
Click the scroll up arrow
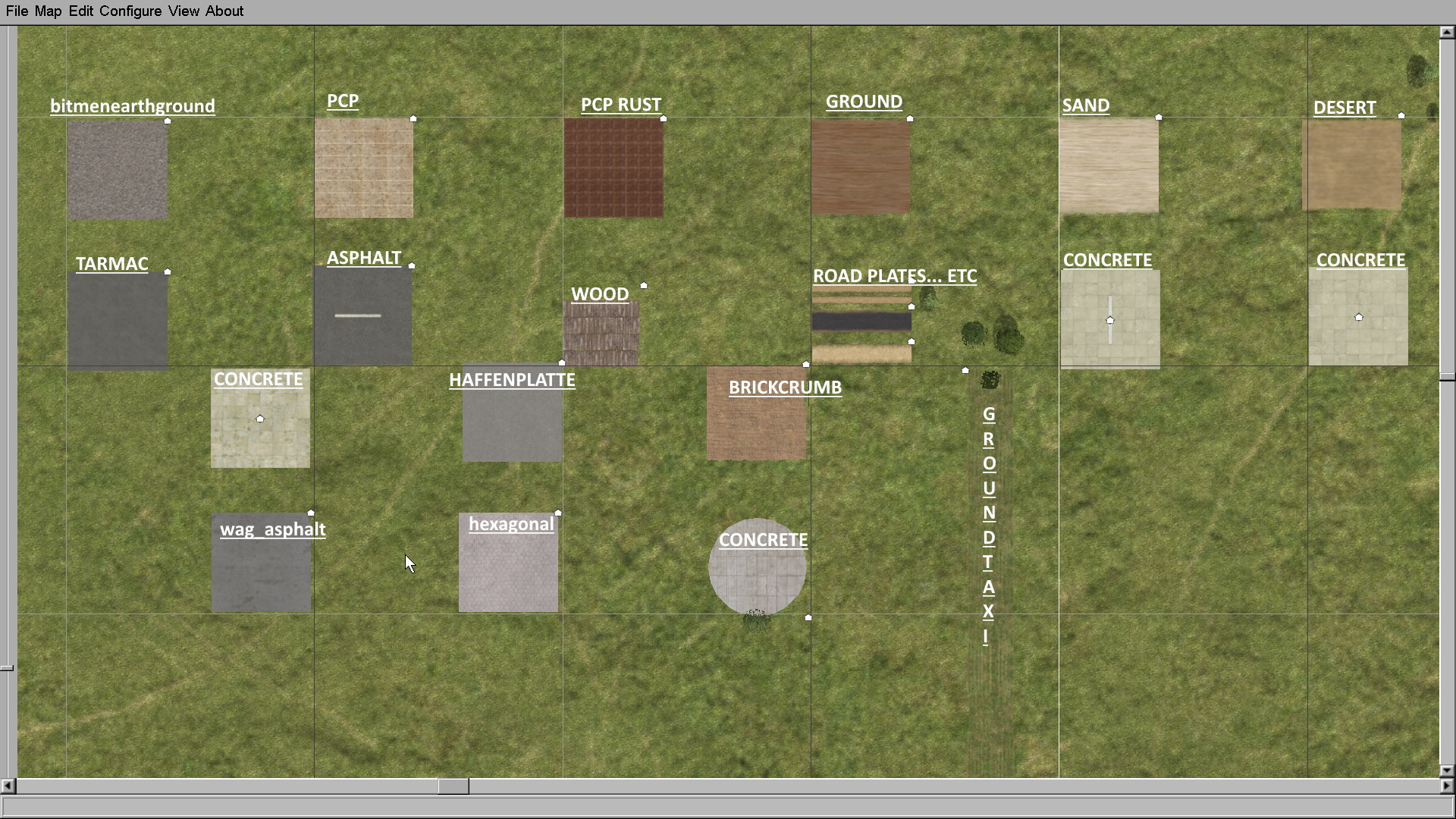(x=1446, y=33)
